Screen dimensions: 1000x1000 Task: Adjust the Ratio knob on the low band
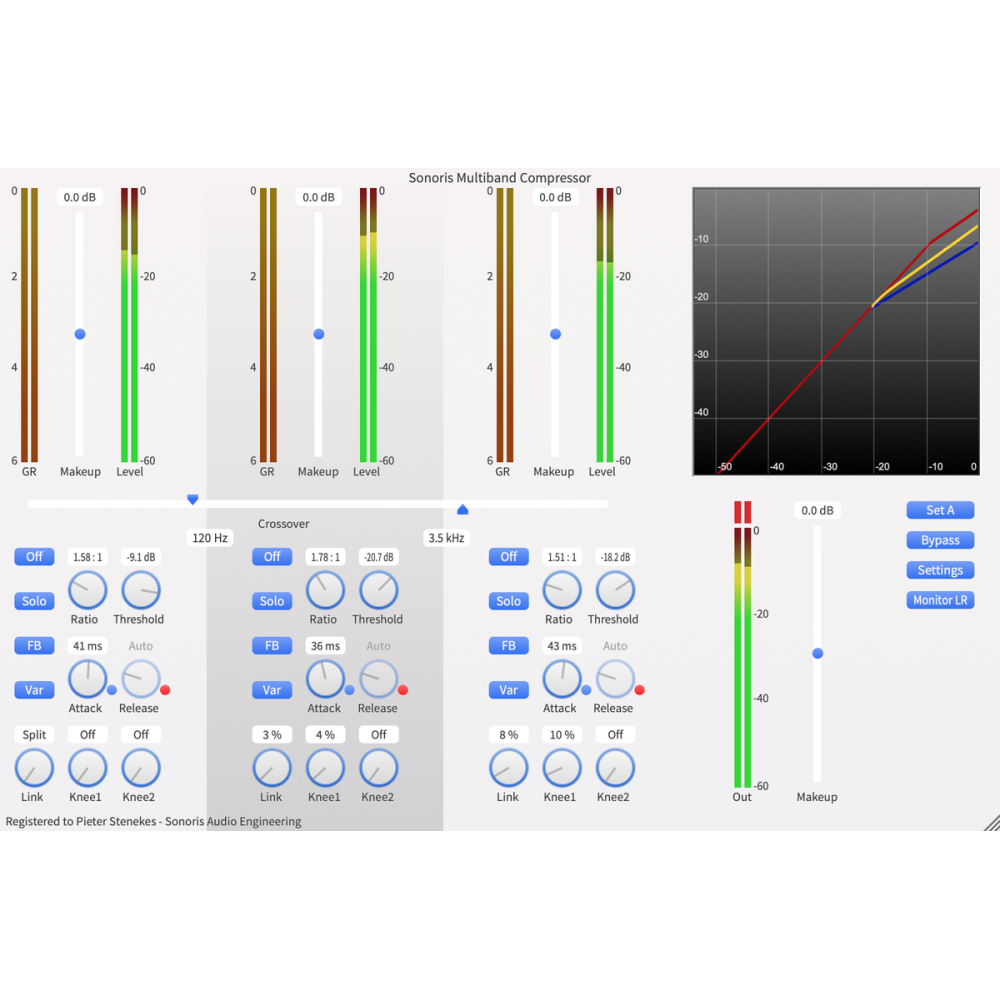[x=87, y=588]
